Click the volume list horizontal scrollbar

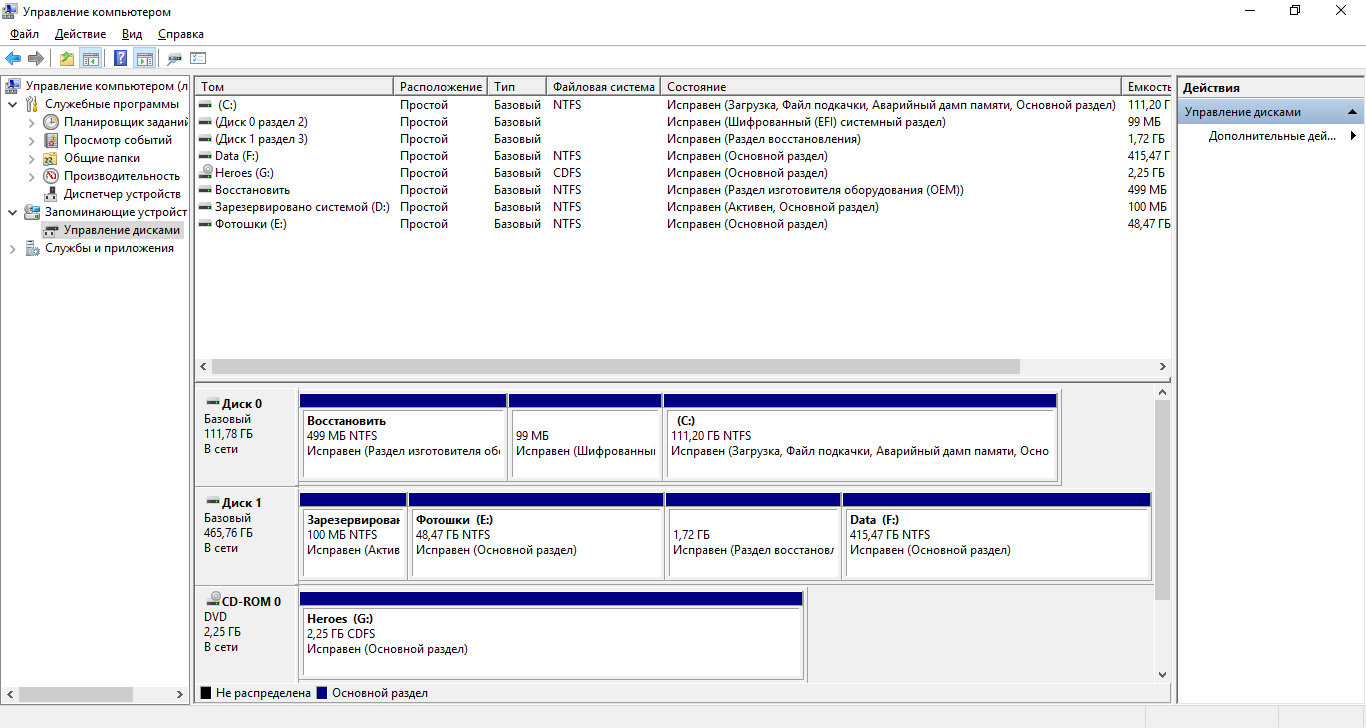615,367
